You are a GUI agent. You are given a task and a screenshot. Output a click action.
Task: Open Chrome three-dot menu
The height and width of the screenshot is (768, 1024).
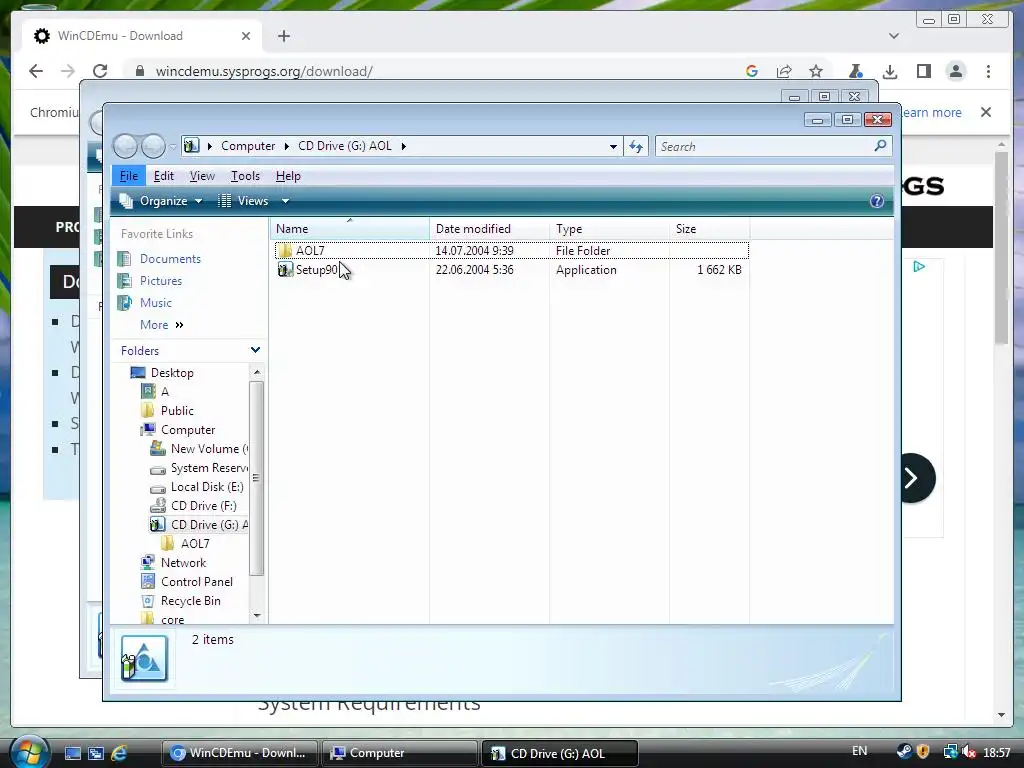click(988, 71)
